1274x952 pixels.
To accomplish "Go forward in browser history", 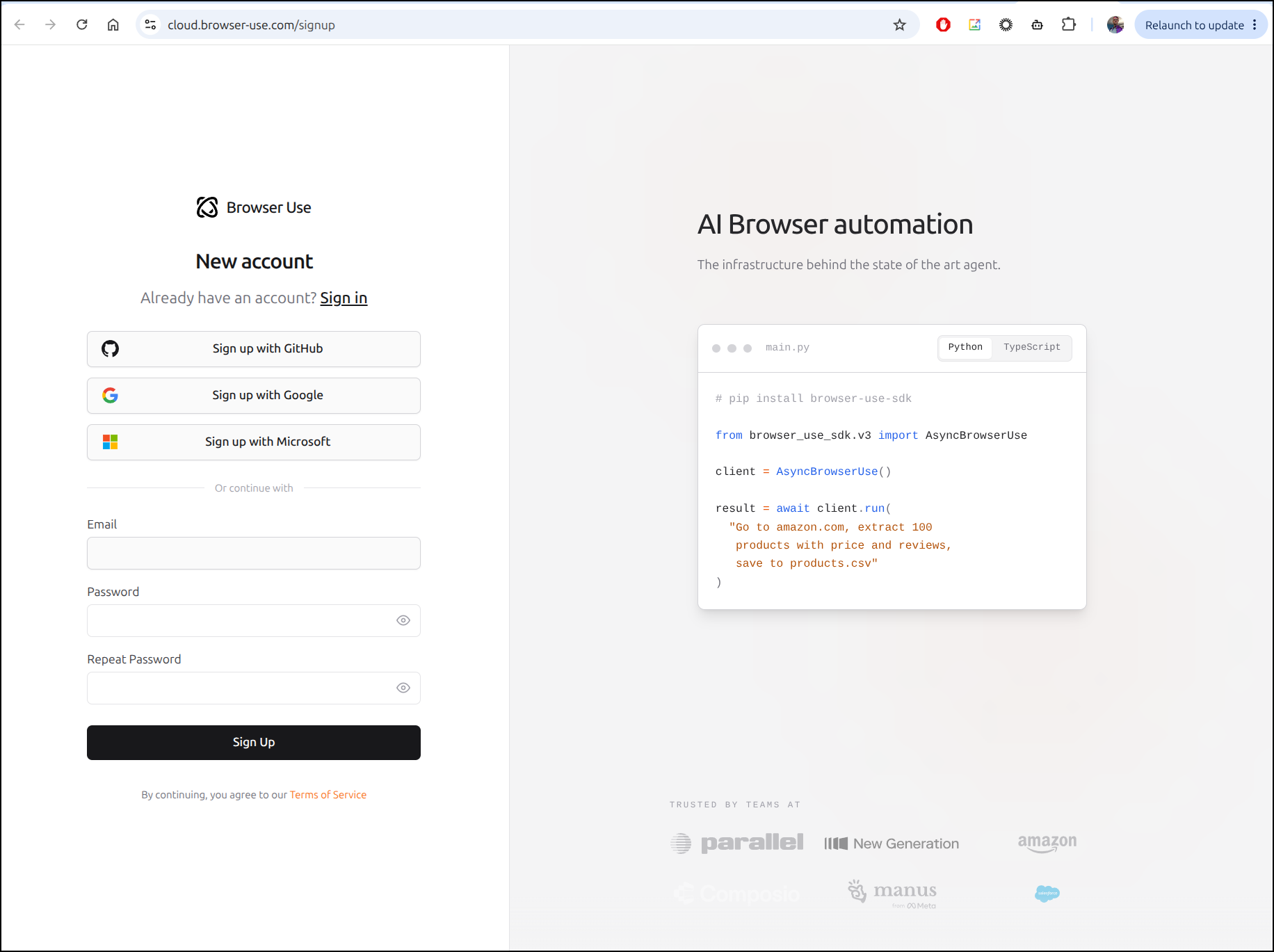I will coord(50,25).
